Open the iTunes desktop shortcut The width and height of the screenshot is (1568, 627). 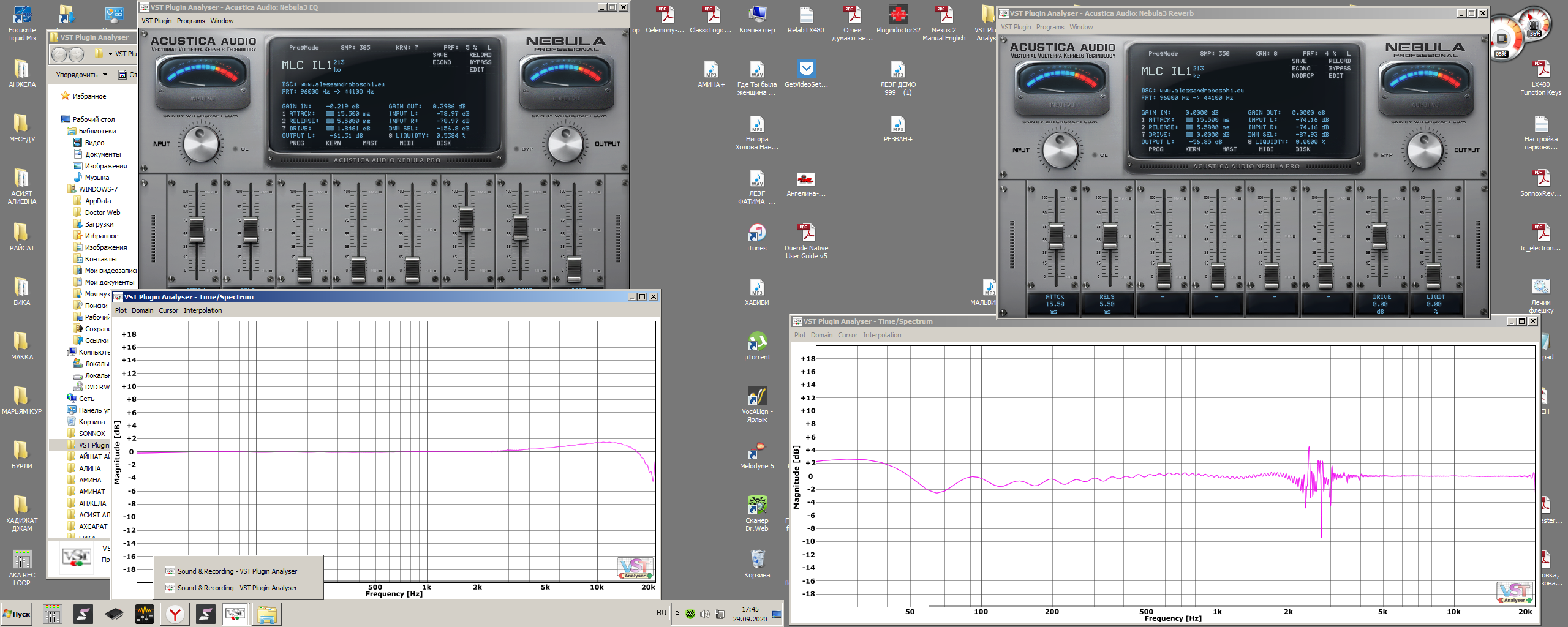pyautogui.click(x=757, y=238)
